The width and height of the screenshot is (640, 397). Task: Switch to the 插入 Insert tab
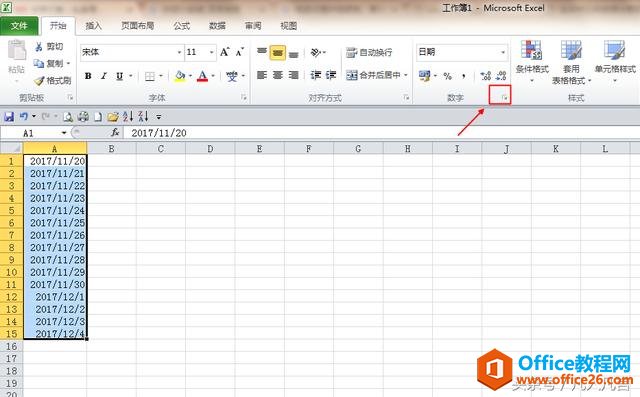(x=93, y=26)
